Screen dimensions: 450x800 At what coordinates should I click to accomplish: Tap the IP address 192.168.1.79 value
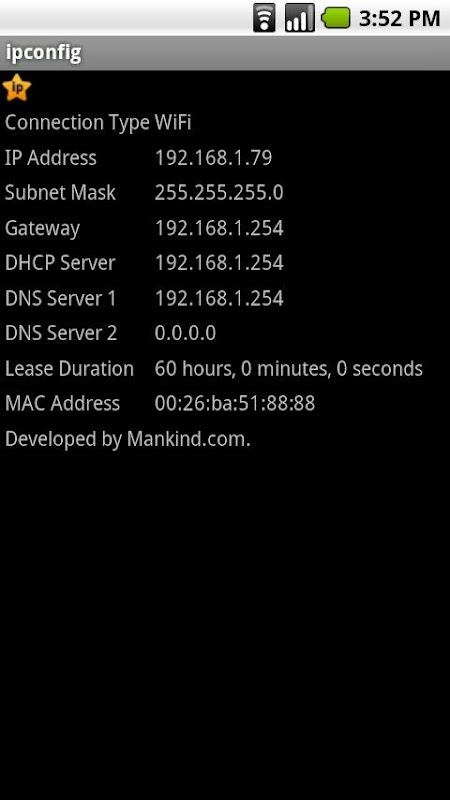point(213,158)
